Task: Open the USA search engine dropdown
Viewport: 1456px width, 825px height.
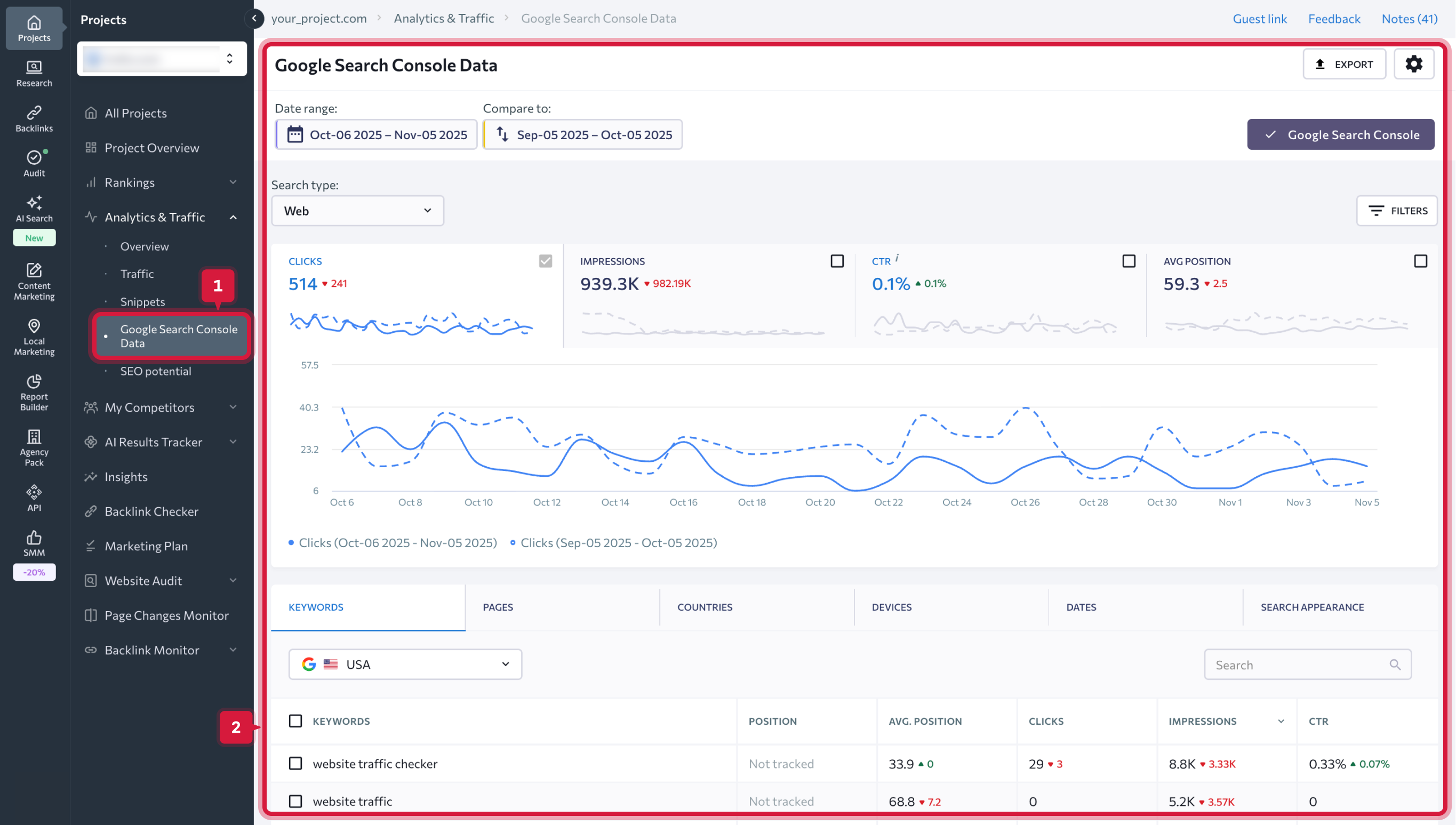Action: [x=404, y=663]
